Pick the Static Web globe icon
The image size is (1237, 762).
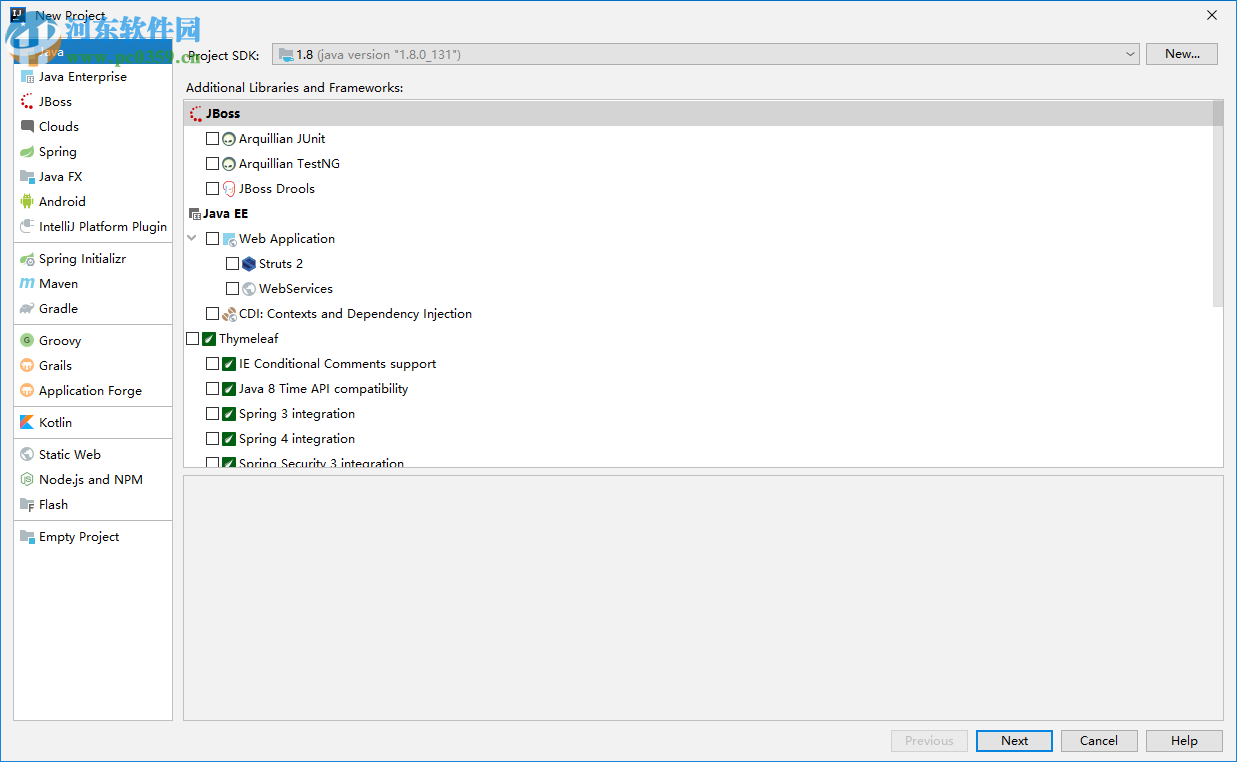tap(27, 455)
